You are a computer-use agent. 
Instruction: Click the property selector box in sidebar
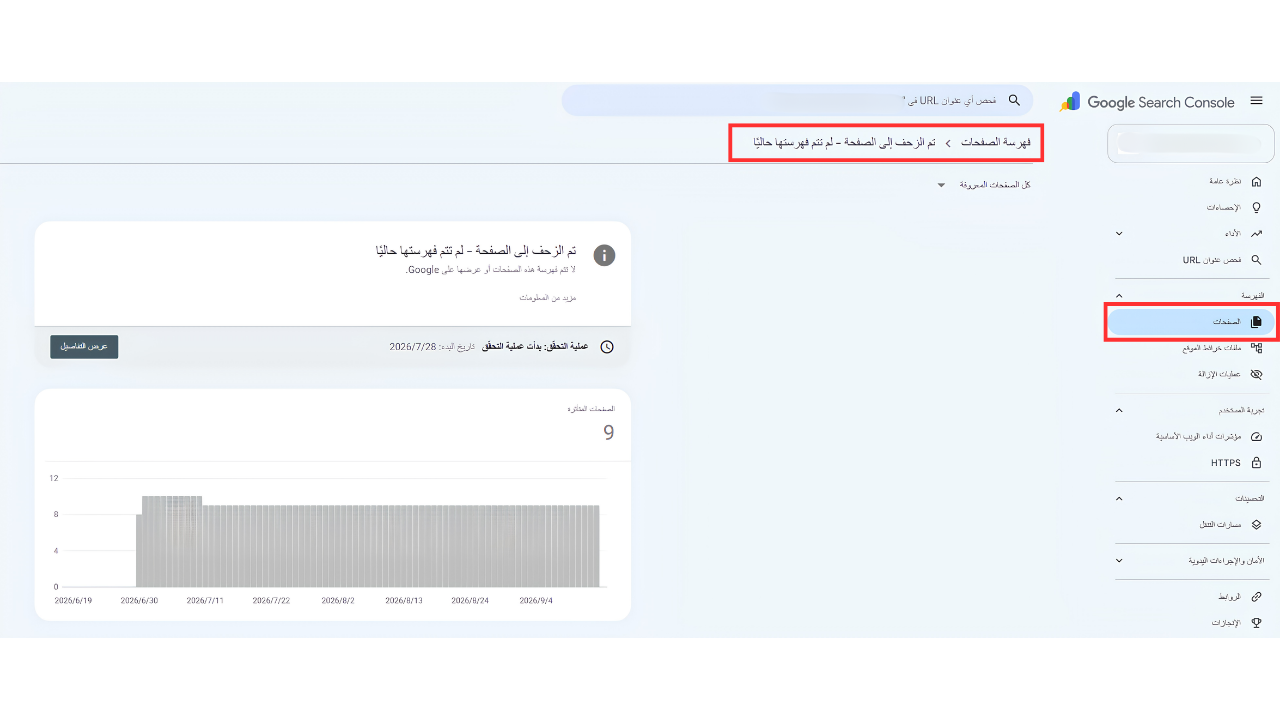click(x=1191, y=144)
